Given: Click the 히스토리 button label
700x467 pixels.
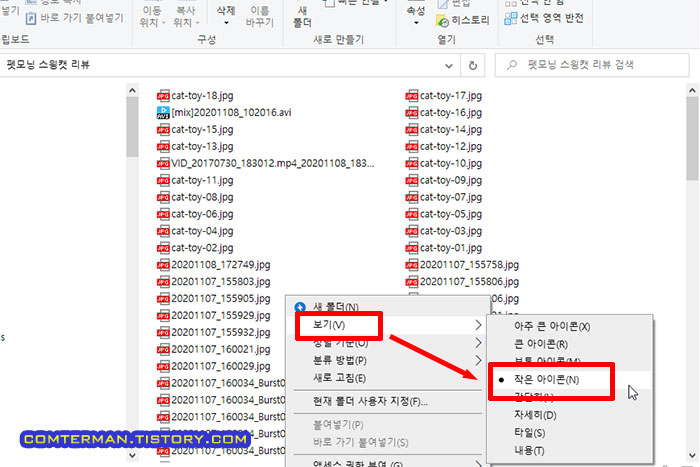Looking at the screenshot, I should click(x=470, y=21).
